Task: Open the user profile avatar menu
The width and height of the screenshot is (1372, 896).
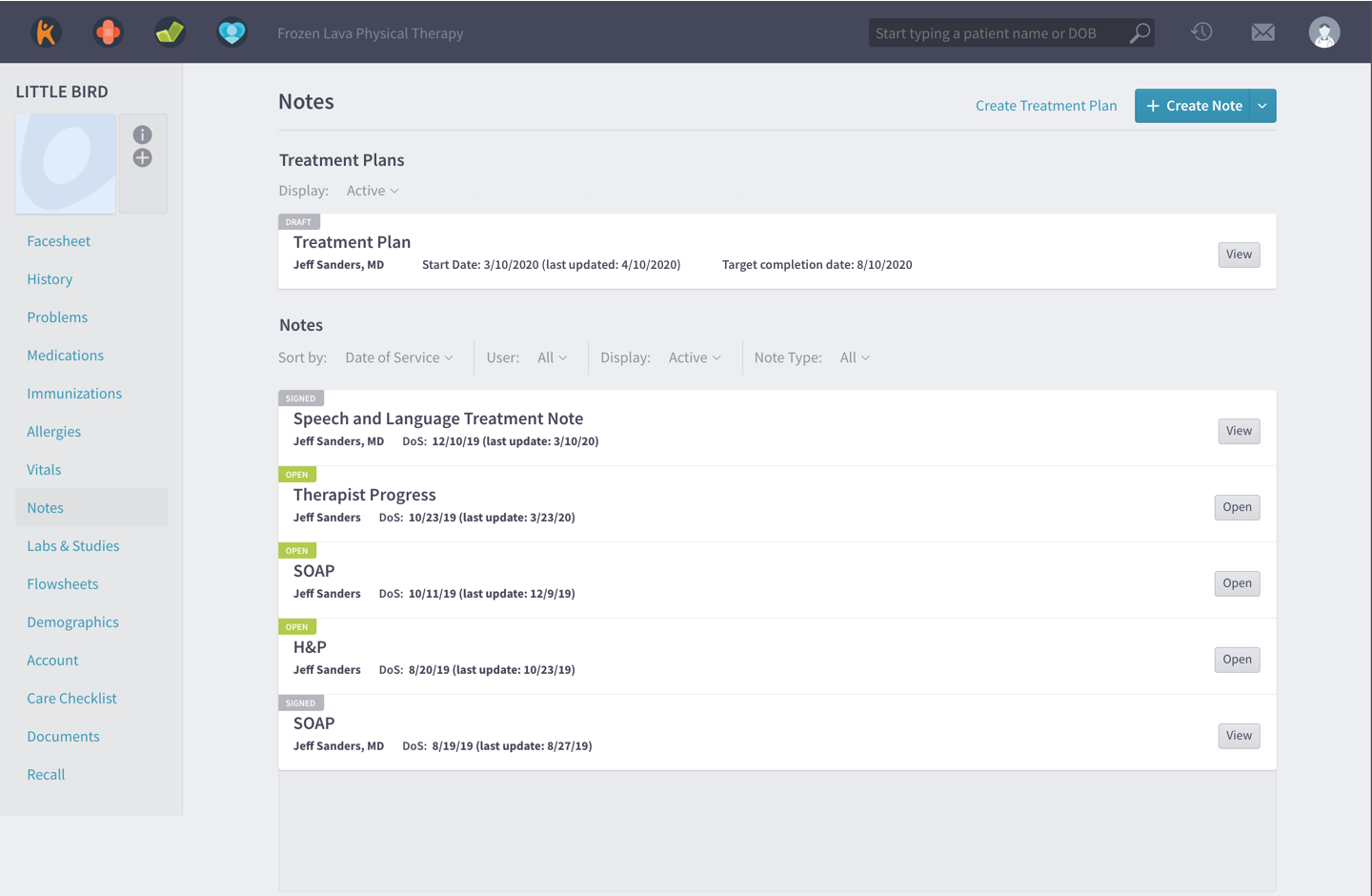Action: coord(1323,32)
